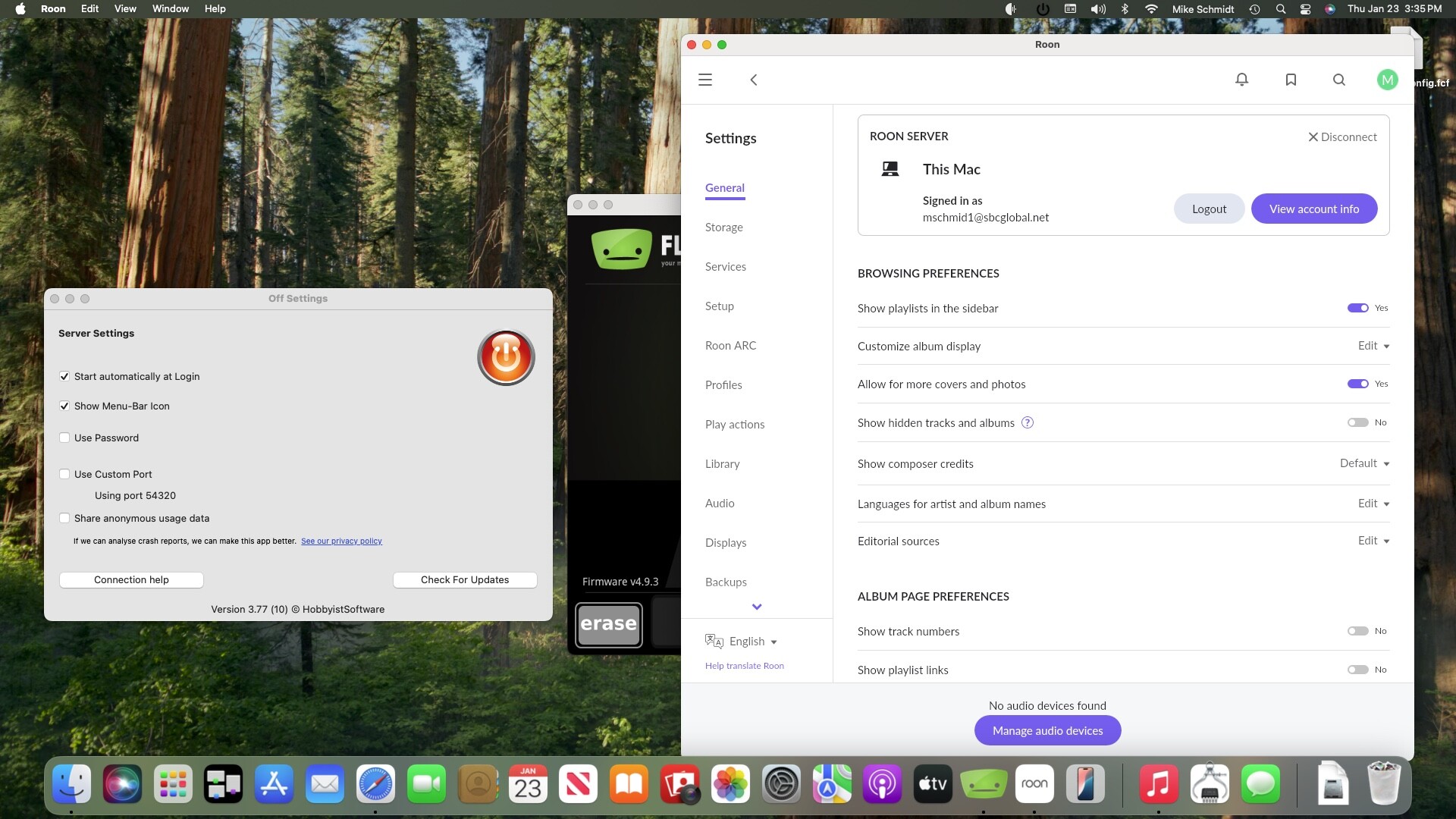Open the Services settings tab

pos(726,267)
